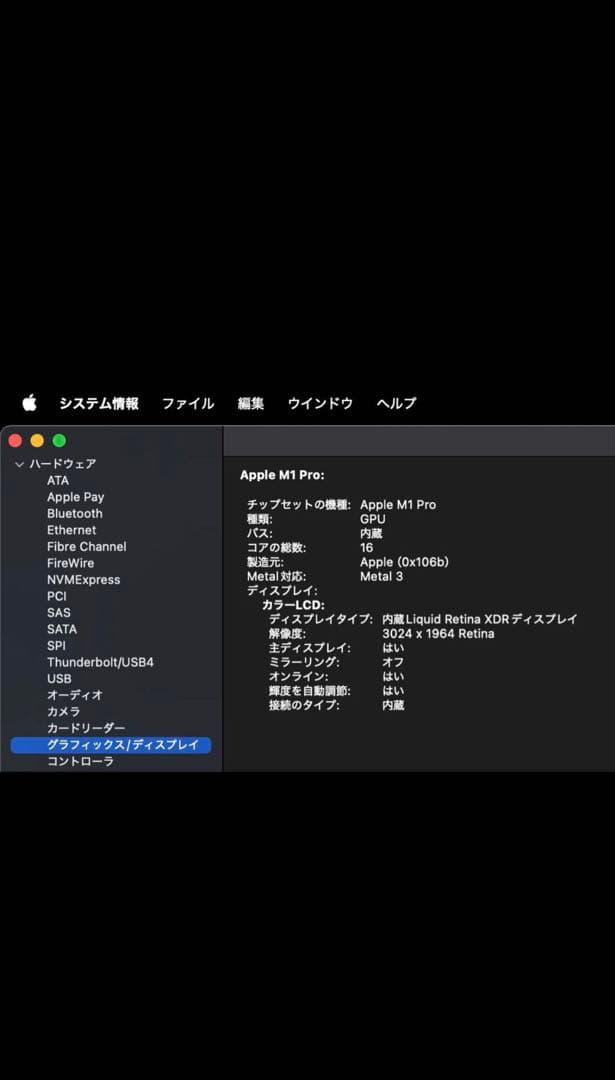Click the チップセットの機種 Apple M1 Pro value

click(x=398, y=505)
